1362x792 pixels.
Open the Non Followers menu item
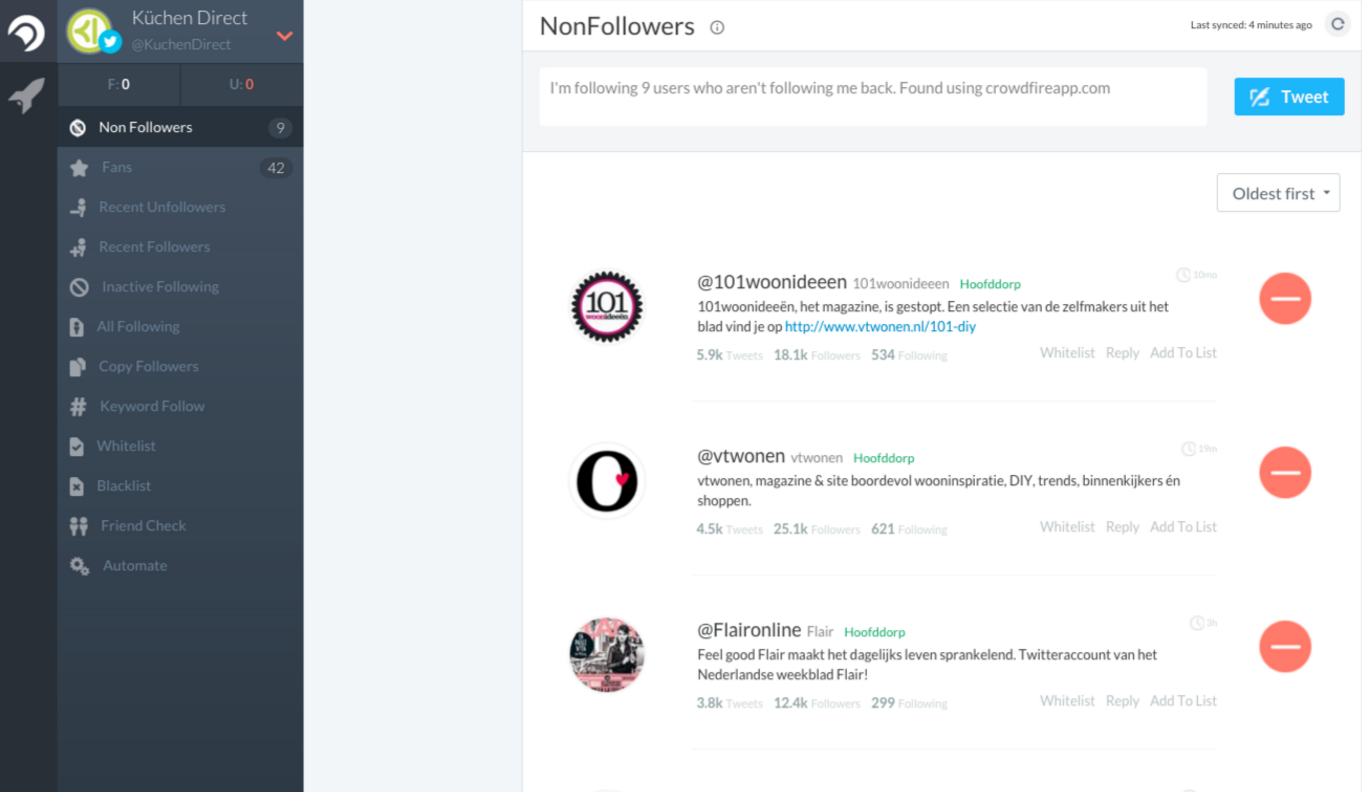tap(180, 127)
